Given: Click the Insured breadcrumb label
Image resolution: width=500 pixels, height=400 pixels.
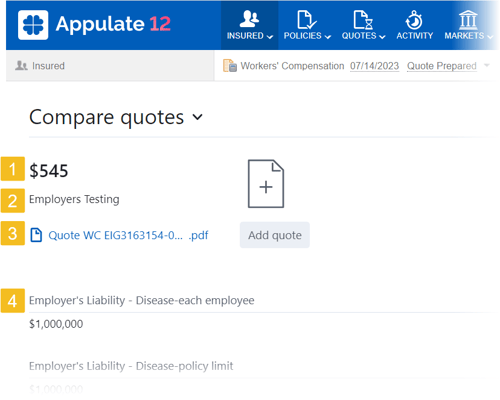Looking at the screenshot, I should (x=48, y=66).
